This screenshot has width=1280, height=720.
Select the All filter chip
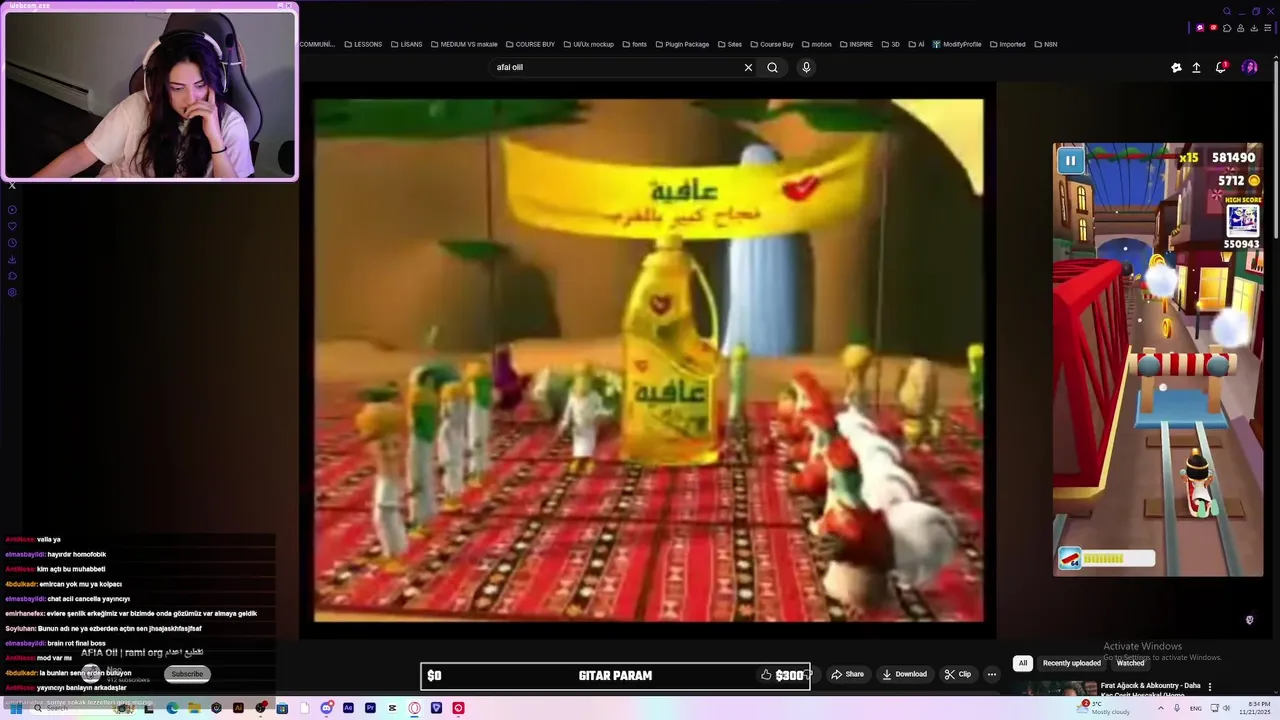(1022, 663)
